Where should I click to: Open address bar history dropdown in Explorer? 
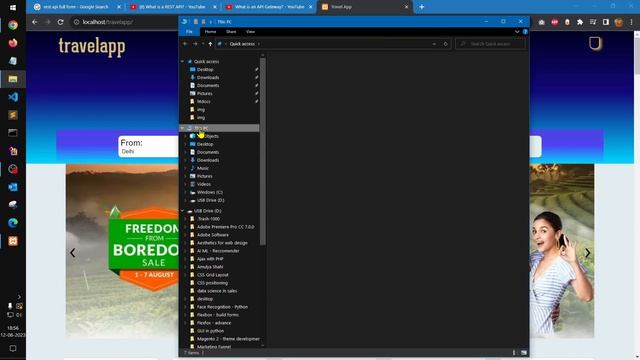click(x=434, y=44)
